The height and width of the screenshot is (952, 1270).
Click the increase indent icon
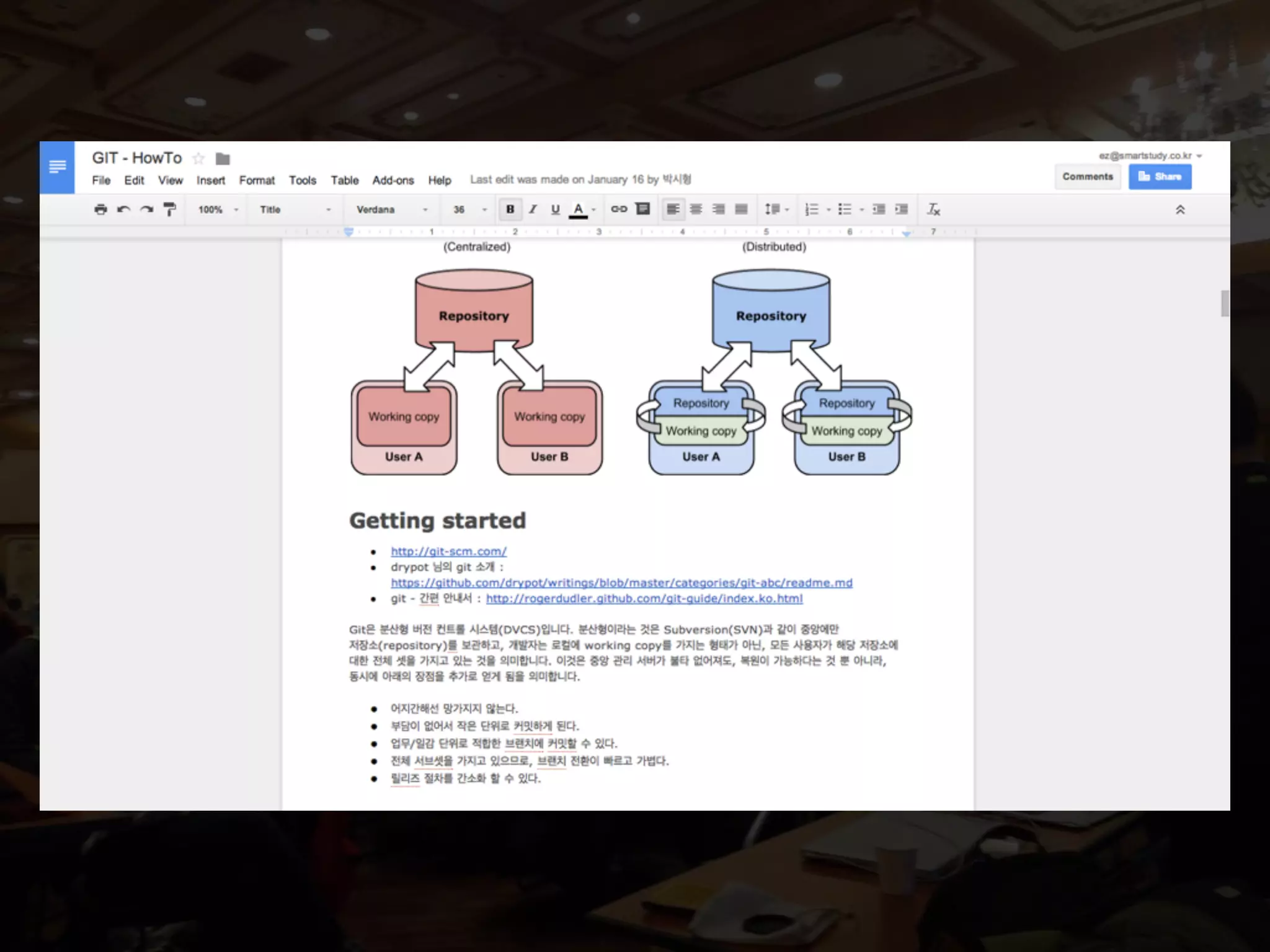902,209
